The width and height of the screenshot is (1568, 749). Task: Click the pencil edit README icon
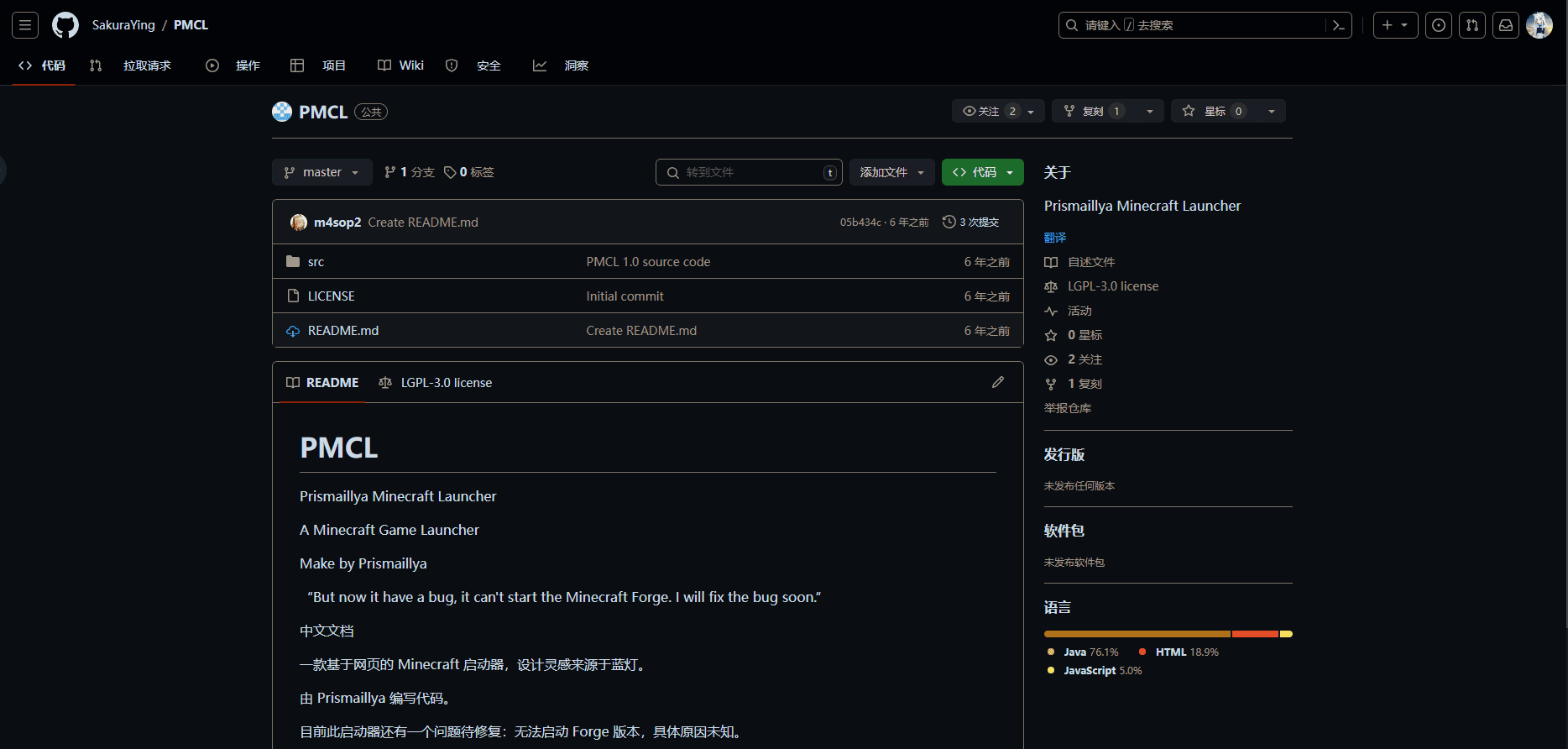click(x=998, y=382)
